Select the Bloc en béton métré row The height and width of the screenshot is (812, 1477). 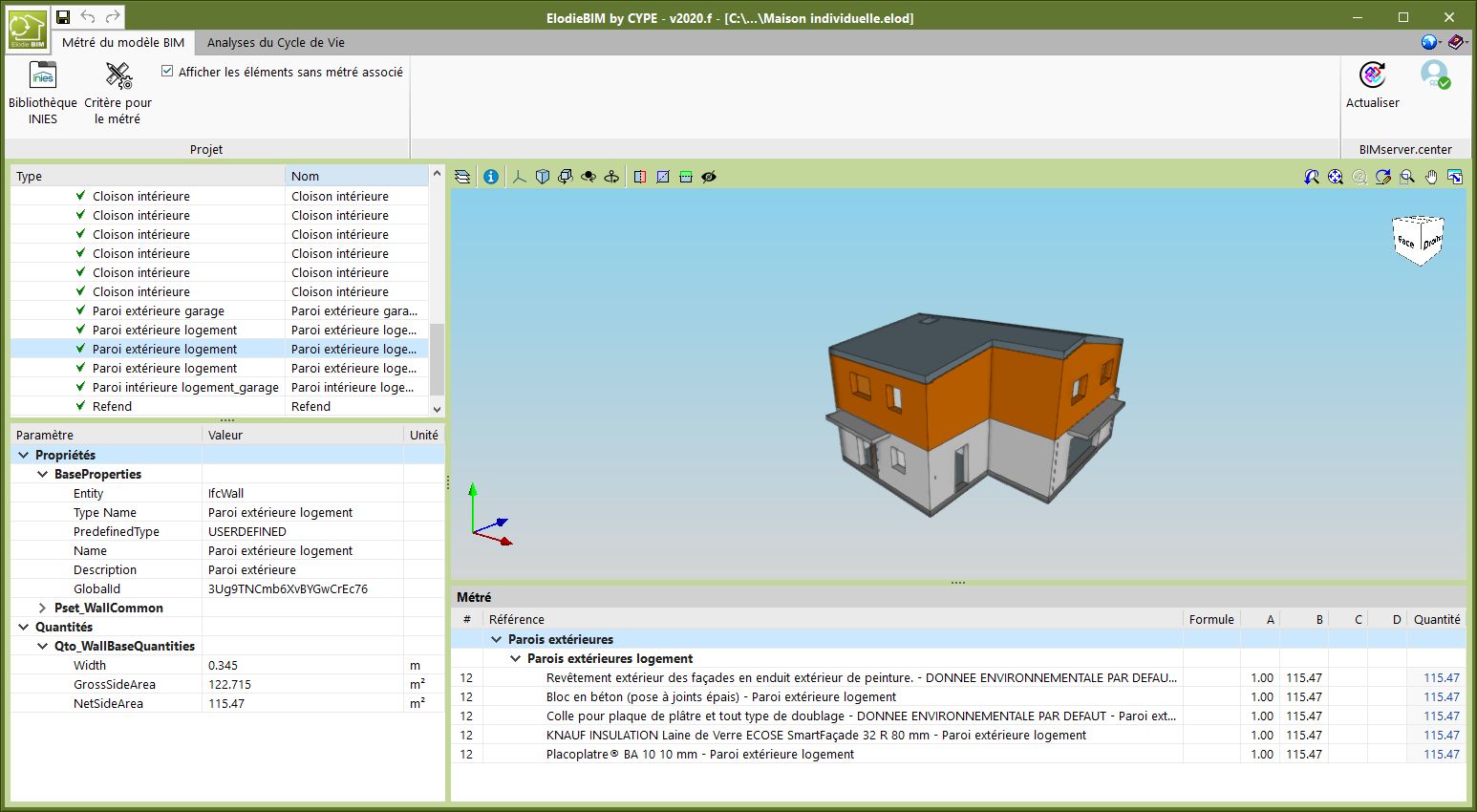point(958,697)
